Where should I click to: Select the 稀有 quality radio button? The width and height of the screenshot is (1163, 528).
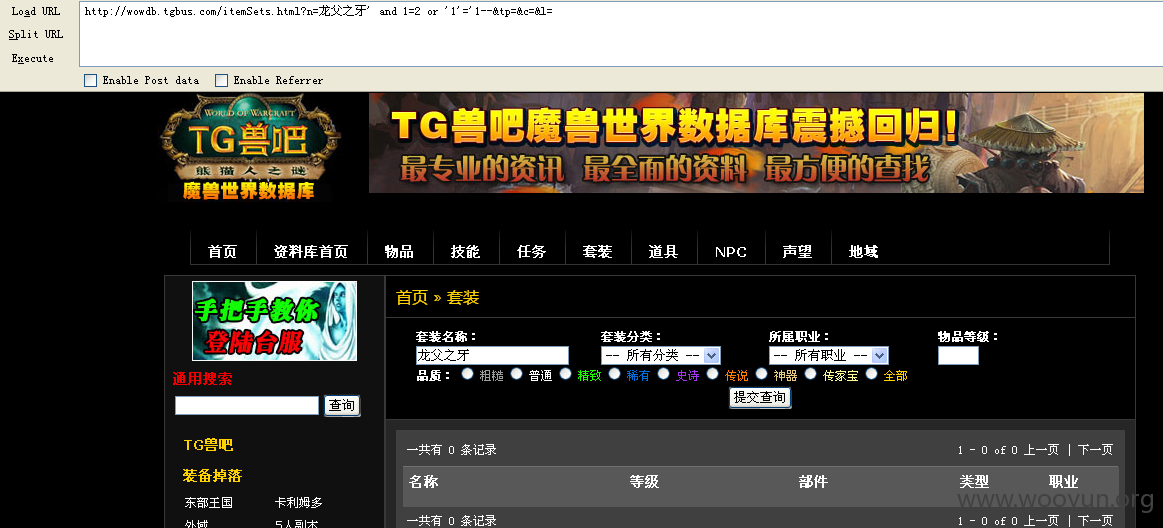614,374
